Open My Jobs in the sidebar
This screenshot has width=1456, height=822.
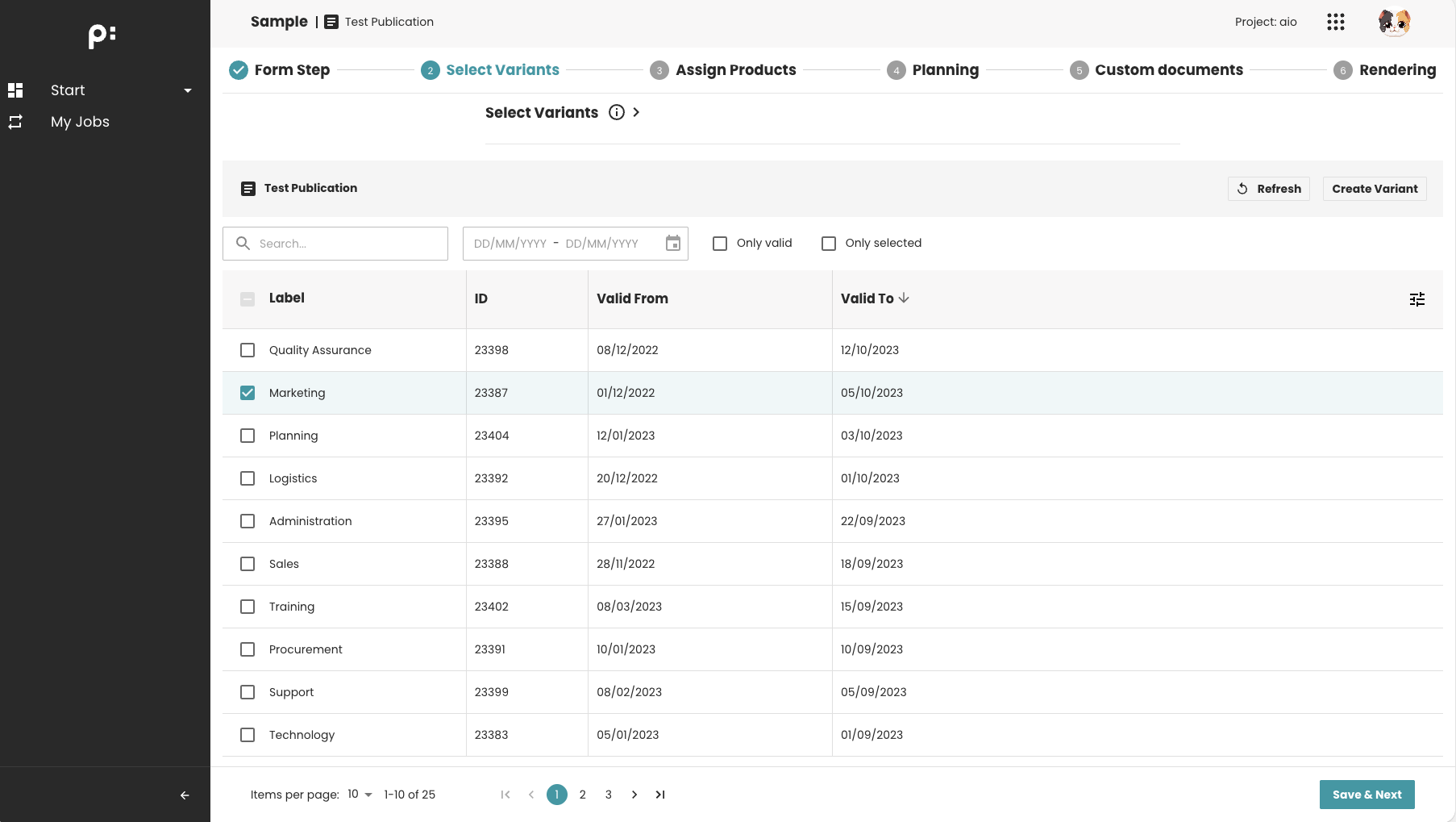click(x=80, y=122)
